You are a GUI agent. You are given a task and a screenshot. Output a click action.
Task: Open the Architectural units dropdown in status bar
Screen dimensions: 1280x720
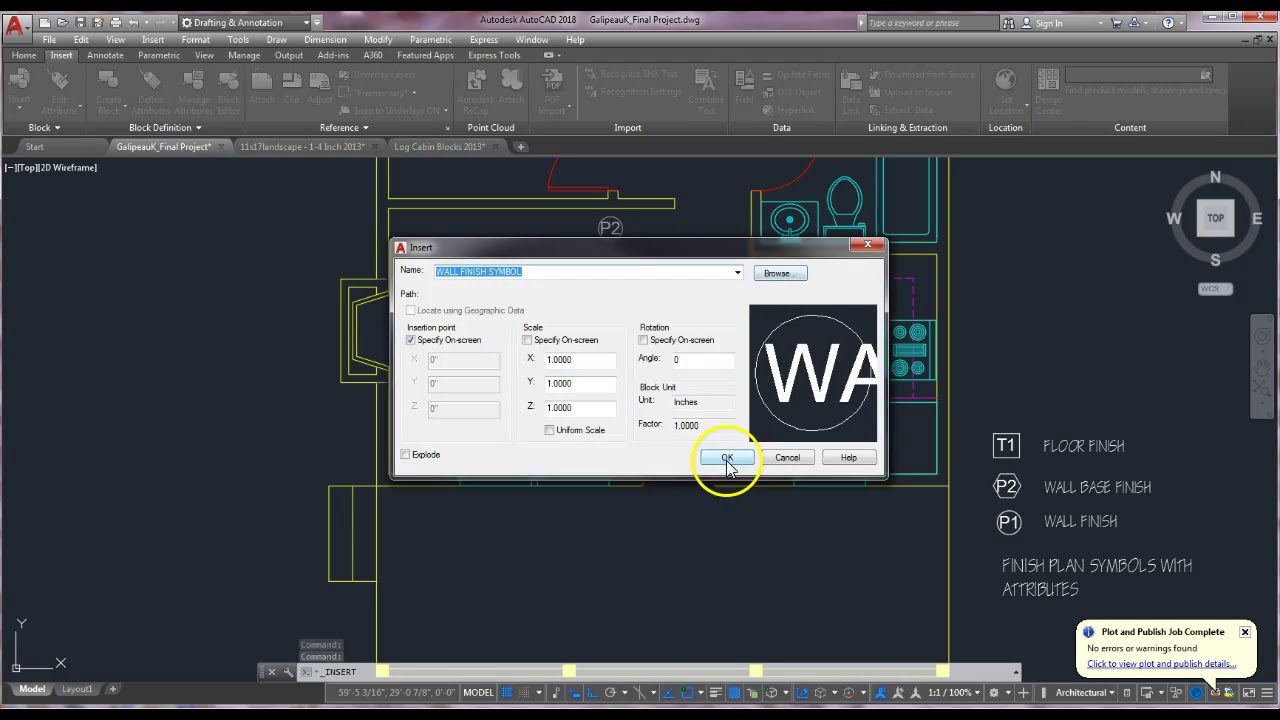1085,692
